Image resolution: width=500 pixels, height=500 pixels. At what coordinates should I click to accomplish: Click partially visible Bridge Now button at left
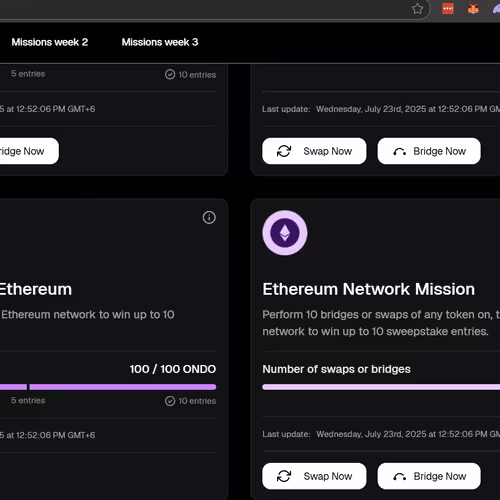[29, 151]
